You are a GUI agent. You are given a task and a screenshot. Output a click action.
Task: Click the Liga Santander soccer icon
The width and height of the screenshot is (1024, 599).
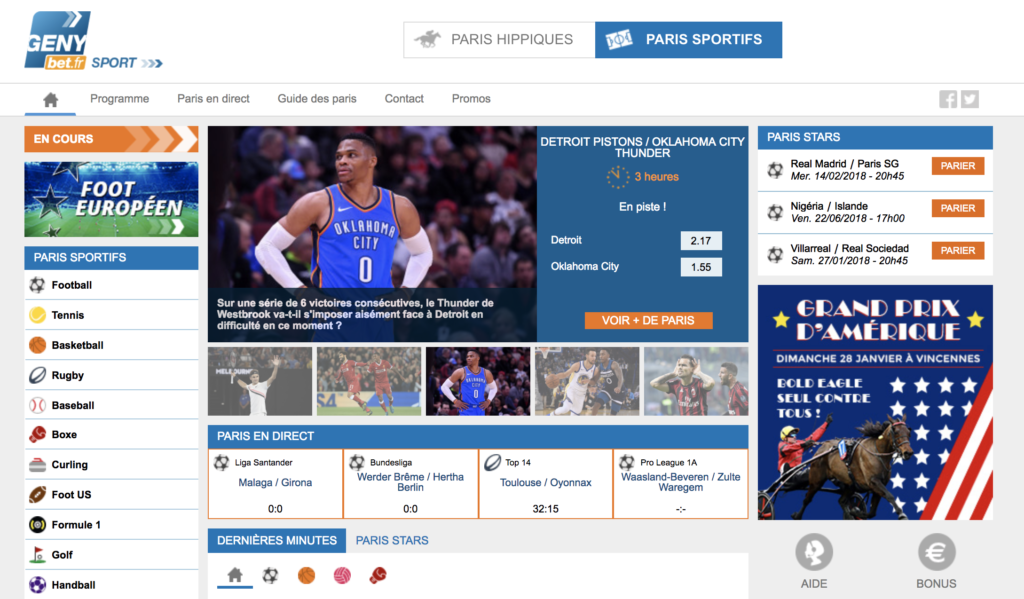point(221,462)
